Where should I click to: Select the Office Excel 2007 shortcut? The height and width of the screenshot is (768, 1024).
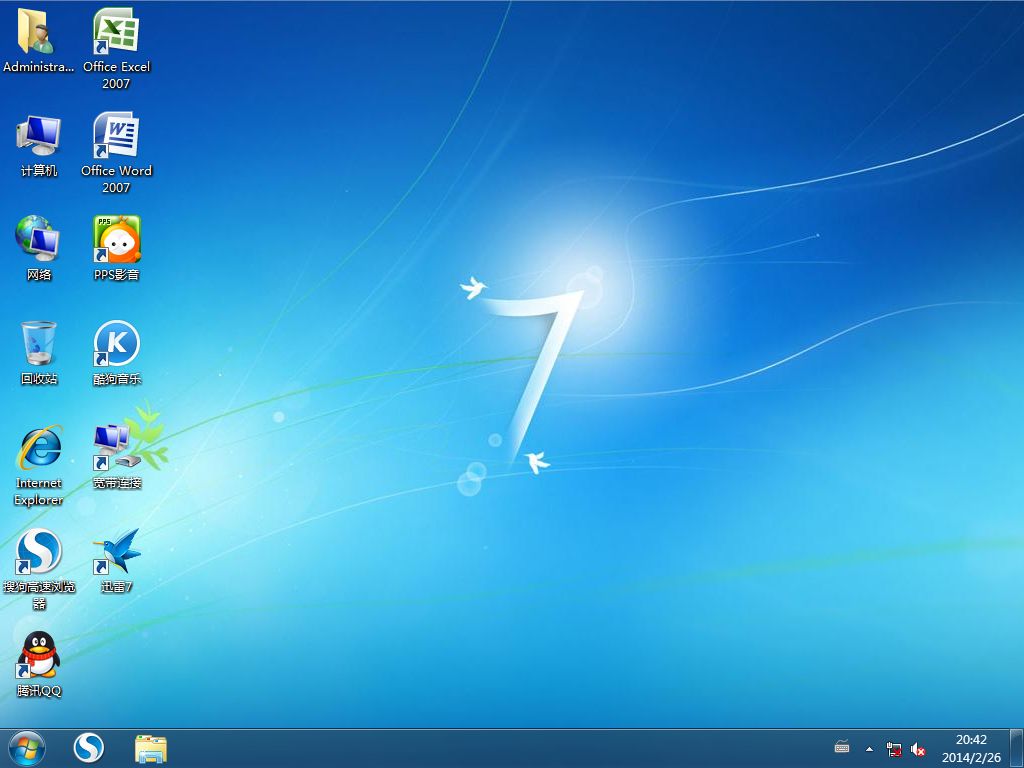[116, 48]
